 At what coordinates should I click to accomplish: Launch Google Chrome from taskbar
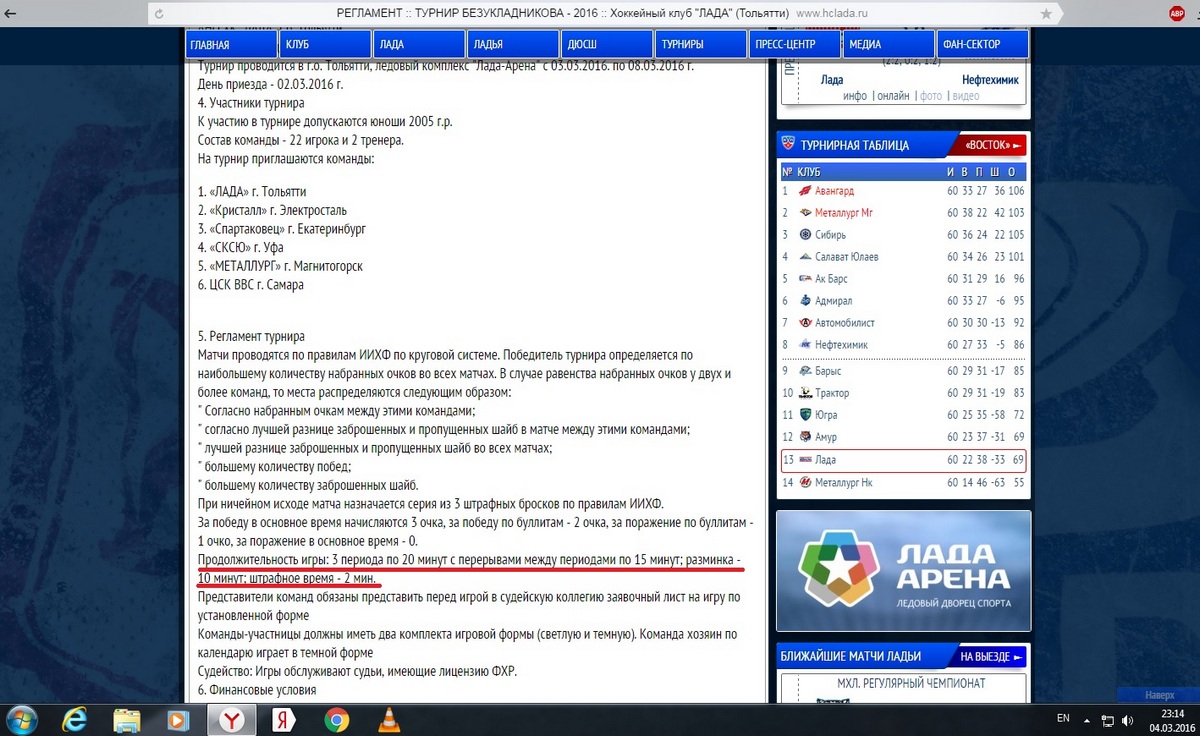pyautogui.click(x=337, y=719)
